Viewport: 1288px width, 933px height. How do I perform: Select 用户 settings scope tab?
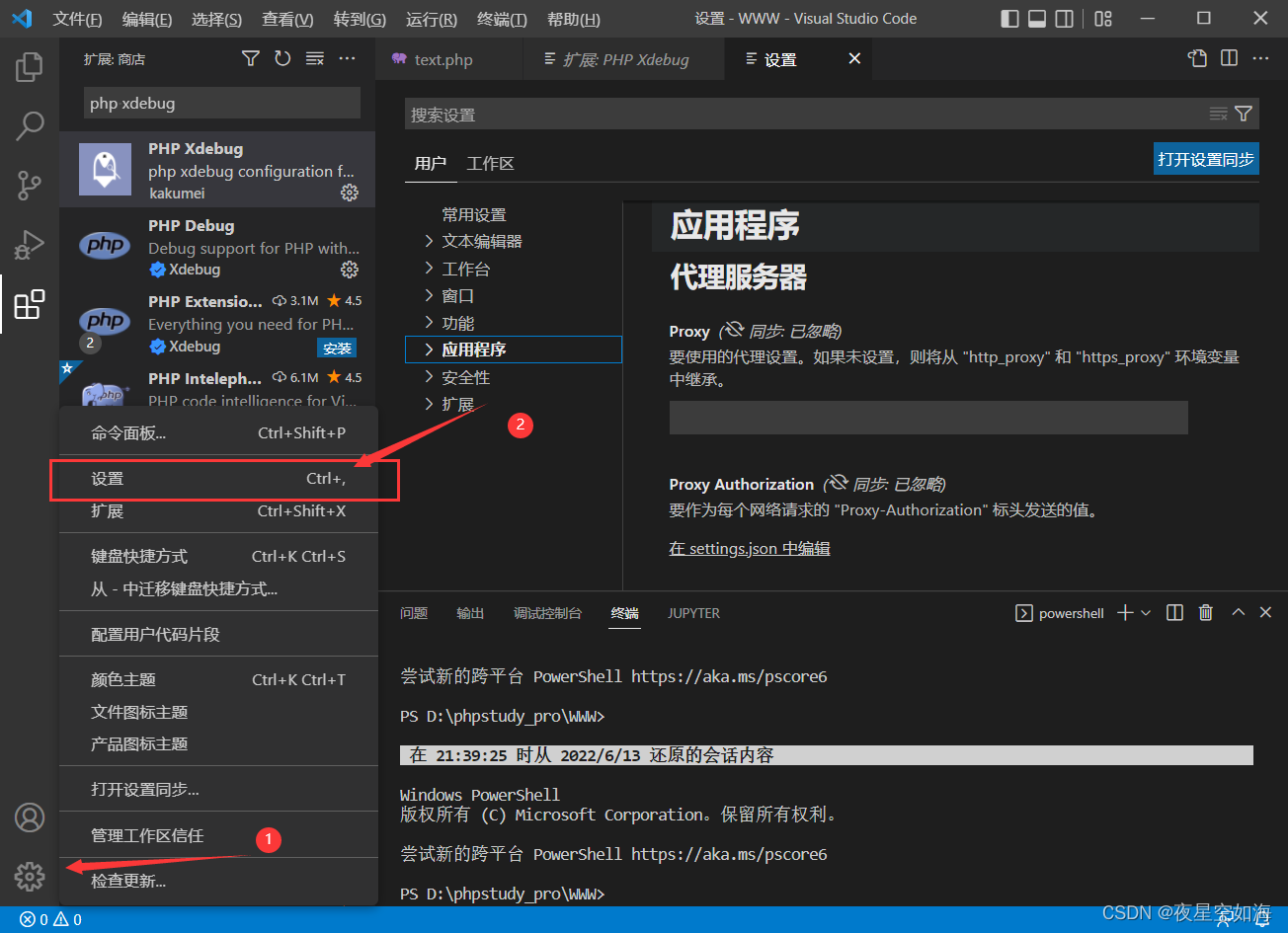point(431,163)
